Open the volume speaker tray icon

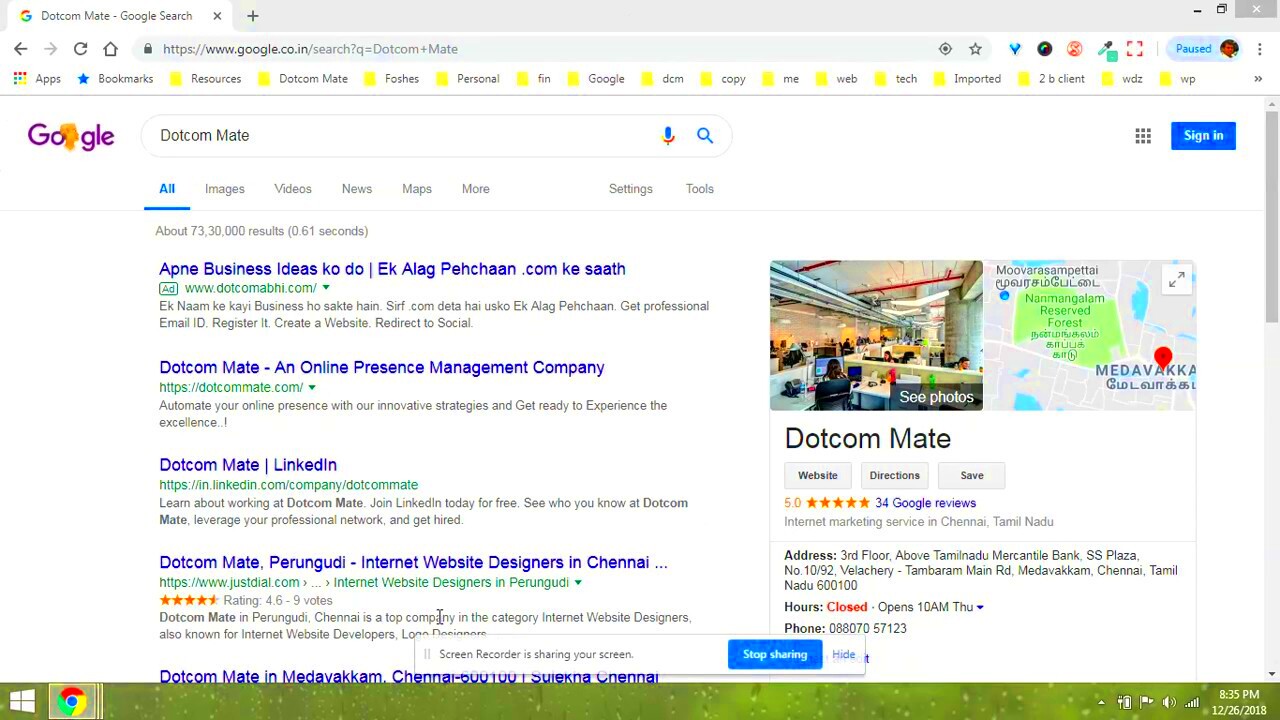click(1169, 702)
